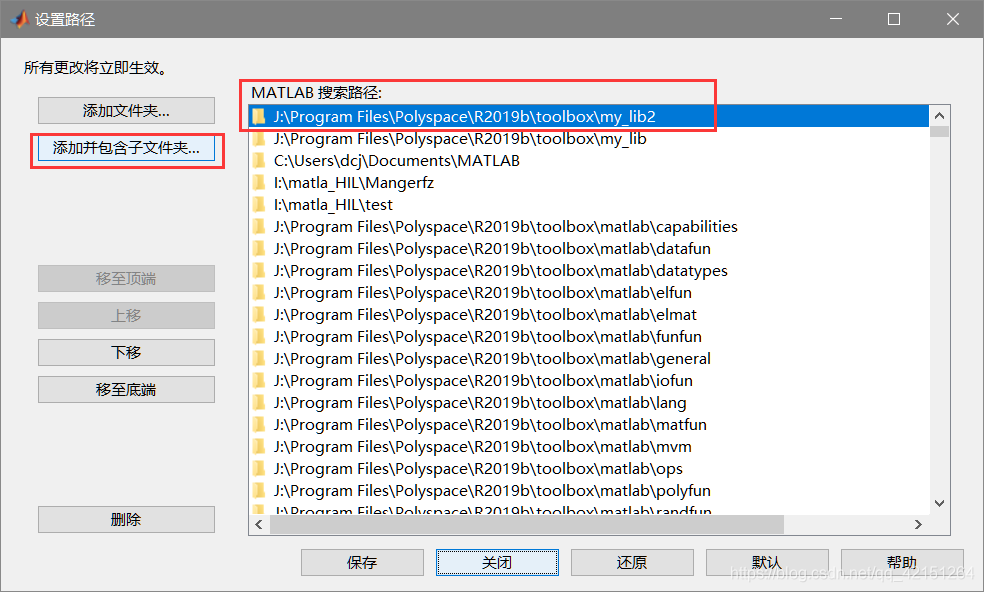The image size is (984, 592).
Task: Maximize the 设置路径 window
Action: pyautogui.click(x=894, y=19)
